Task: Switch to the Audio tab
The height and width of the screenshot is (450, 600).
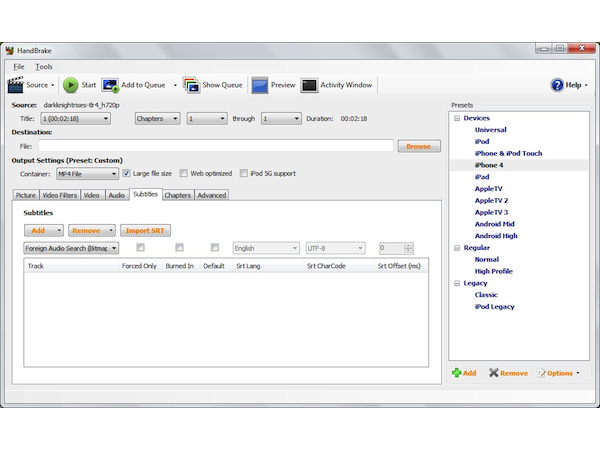Action: (x=117, y=195)
